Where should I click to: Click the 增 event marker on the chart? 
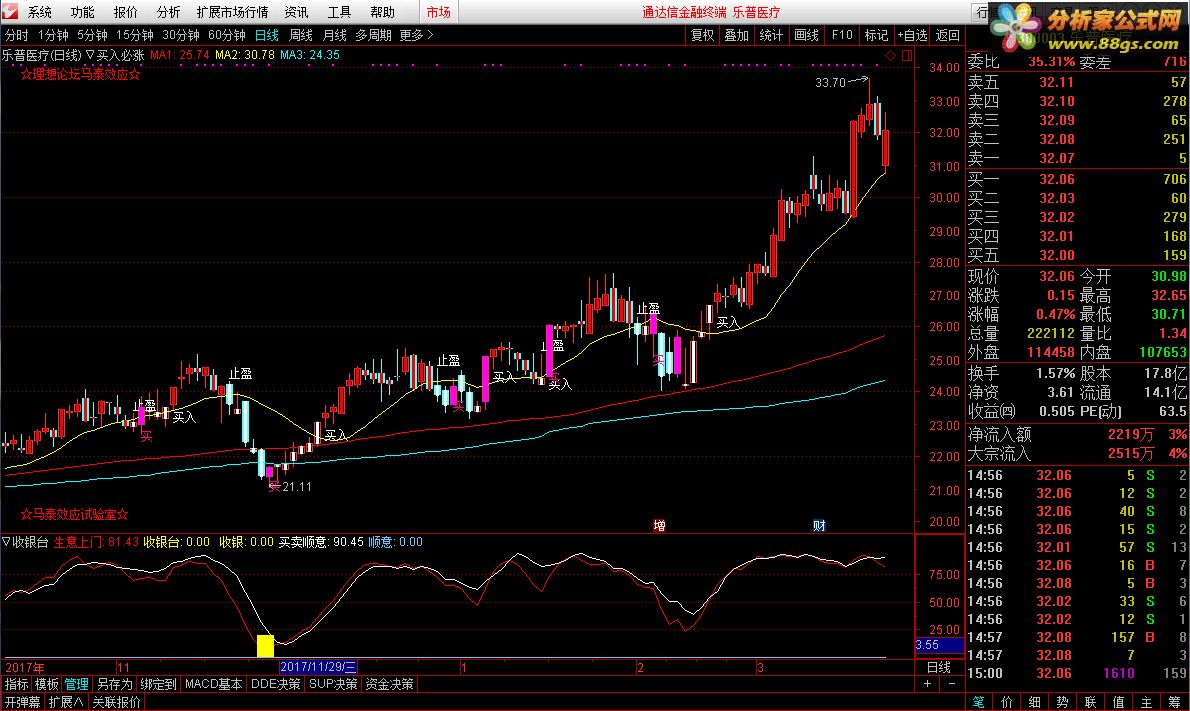pos(660,525)
